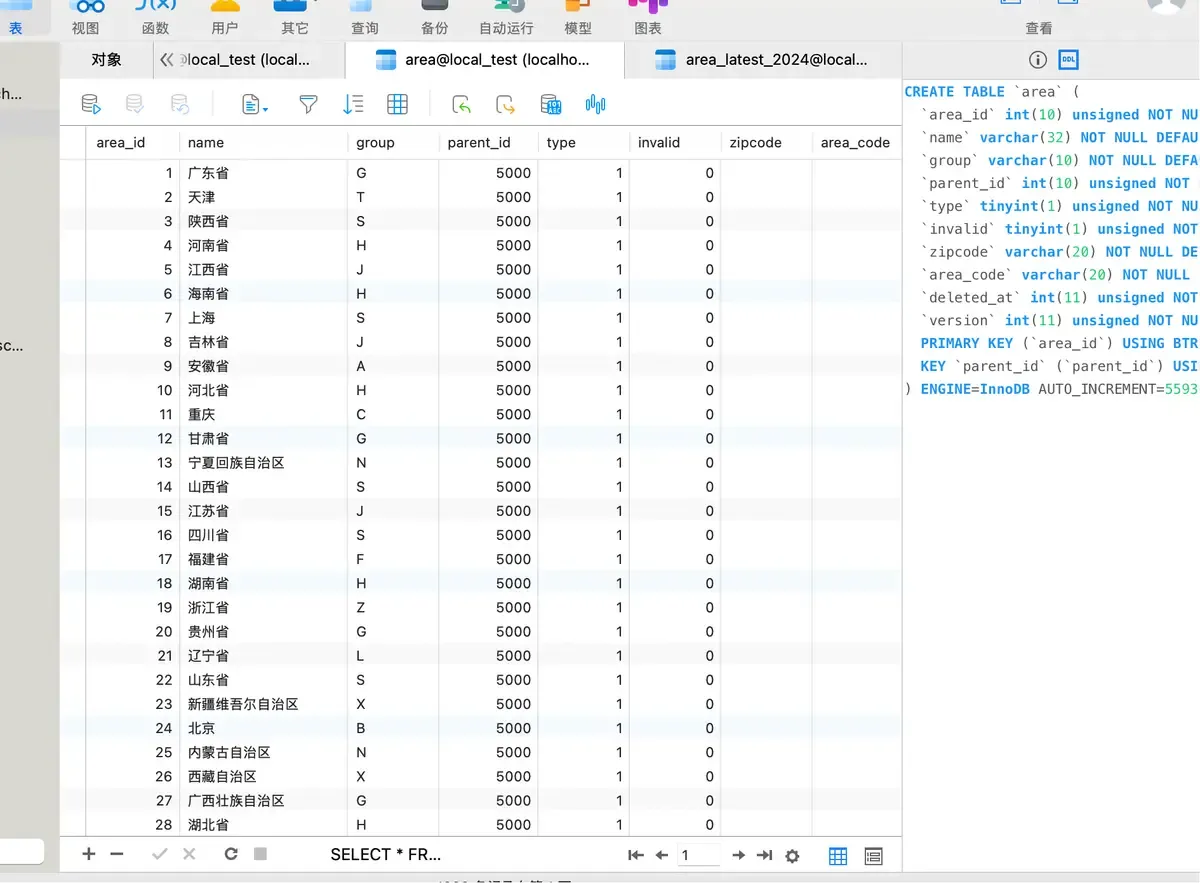Click the sort order icon
Screen dimensions: 1200x883
coord(353,104)
